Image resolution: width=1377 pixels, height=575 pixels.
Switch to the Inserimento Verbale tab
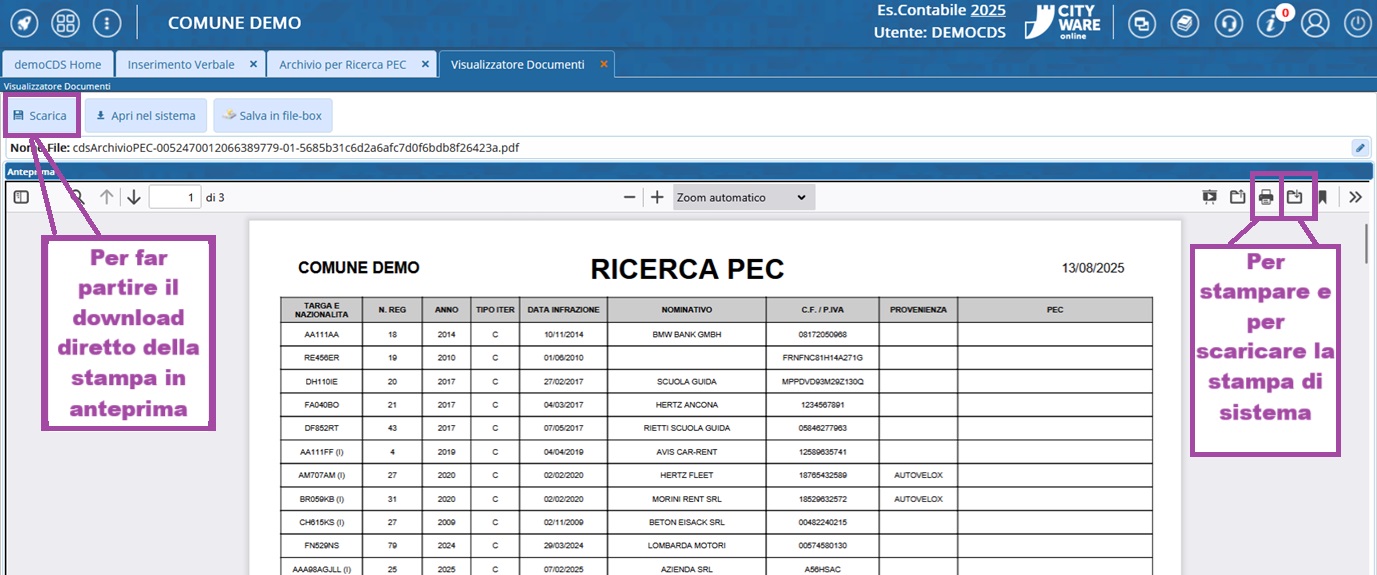(181, 64)
